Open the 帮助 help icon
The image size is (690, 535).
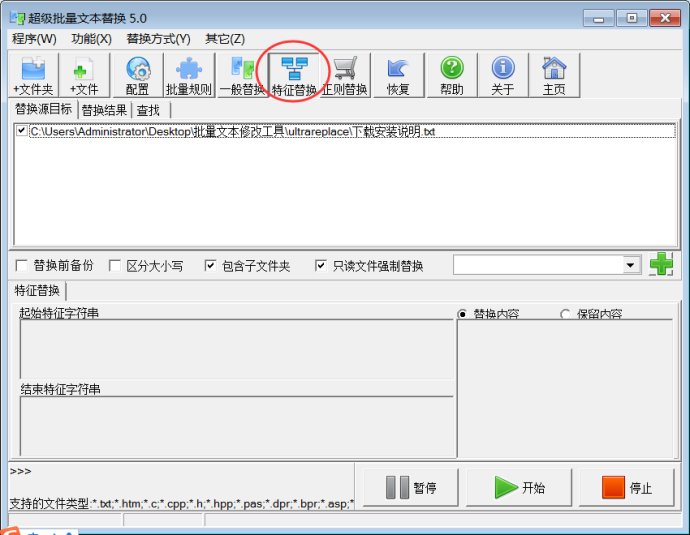[x=451, y=75]
